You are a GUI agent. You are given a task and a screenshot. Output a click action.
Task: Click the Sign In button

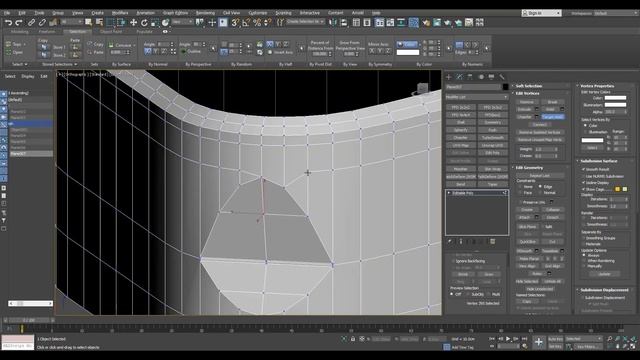point(541,13)
